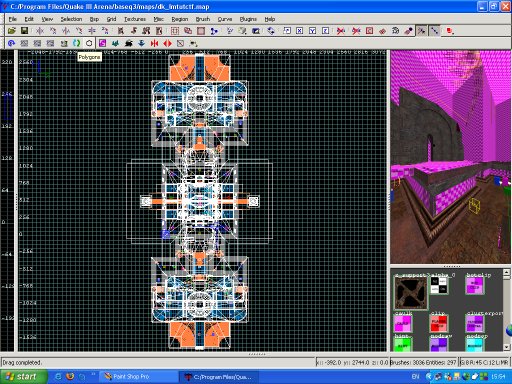The height and width of the screenshot is (384, 512).
Task: Click the Save map floppy icon
Action: (x=24, y=31)
